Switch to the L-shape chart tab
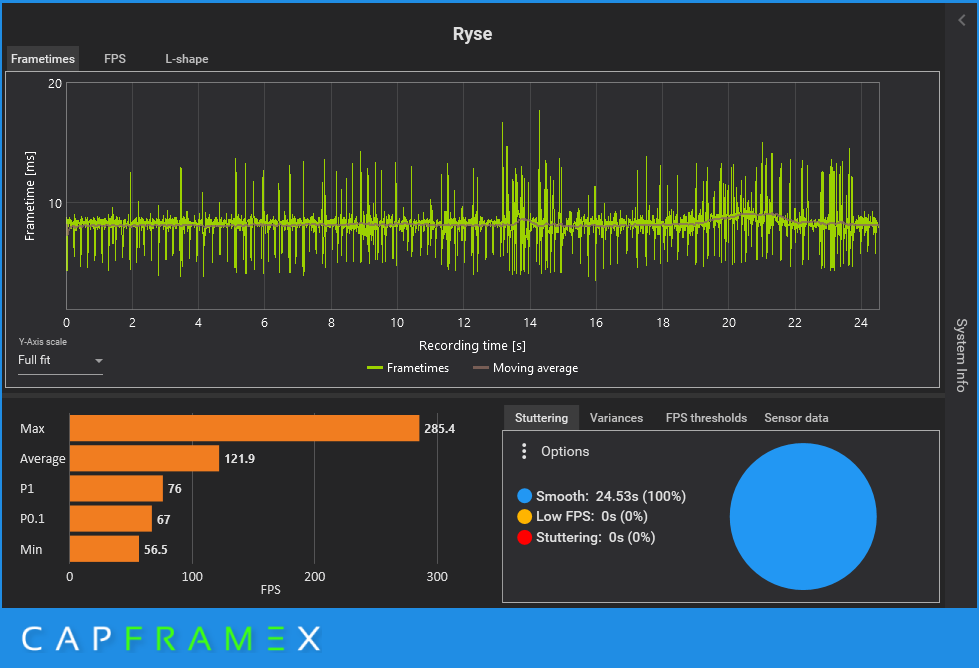 pos(187,59)
